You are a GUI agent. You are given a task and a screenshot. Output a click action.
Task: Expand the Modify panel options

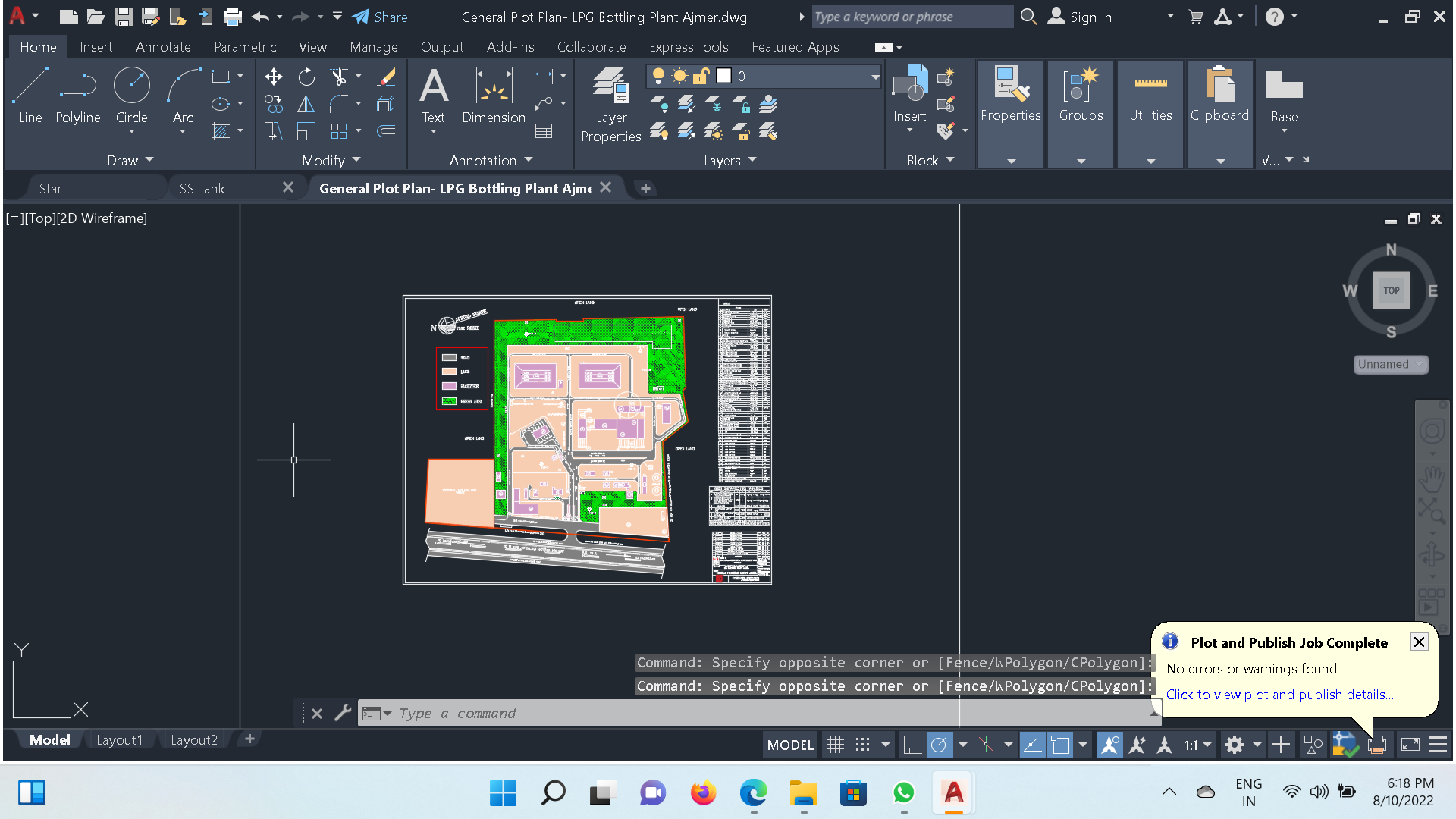tap(331, 160)
